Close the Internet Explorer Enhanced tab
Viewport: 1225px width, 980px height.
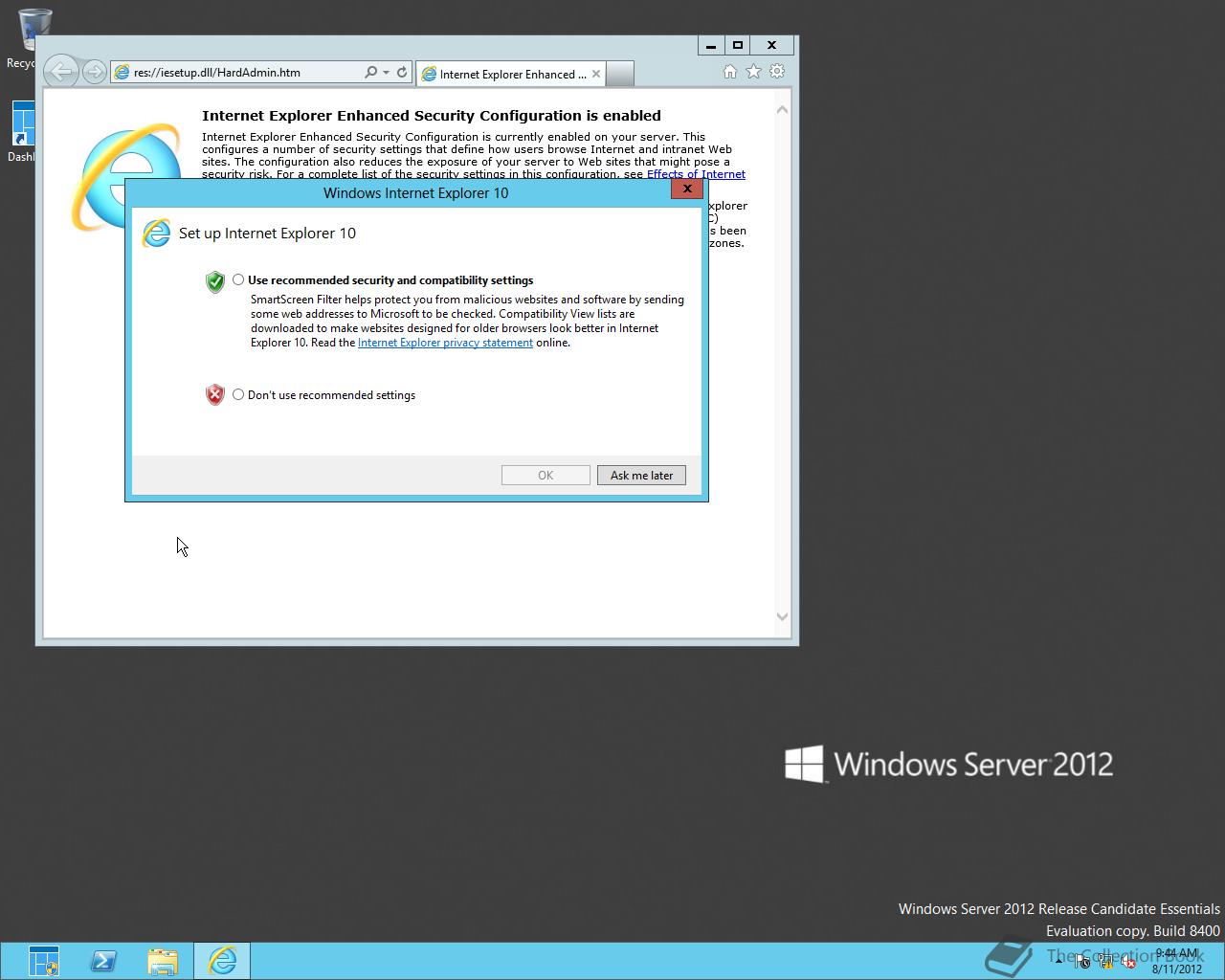(x=596, y=74)
